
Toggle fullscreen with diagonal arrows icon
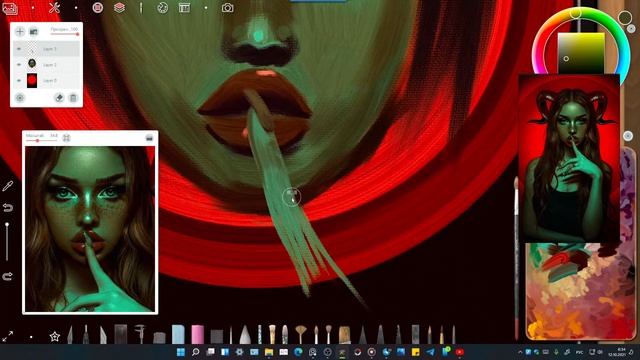click(x=7, y=337)
